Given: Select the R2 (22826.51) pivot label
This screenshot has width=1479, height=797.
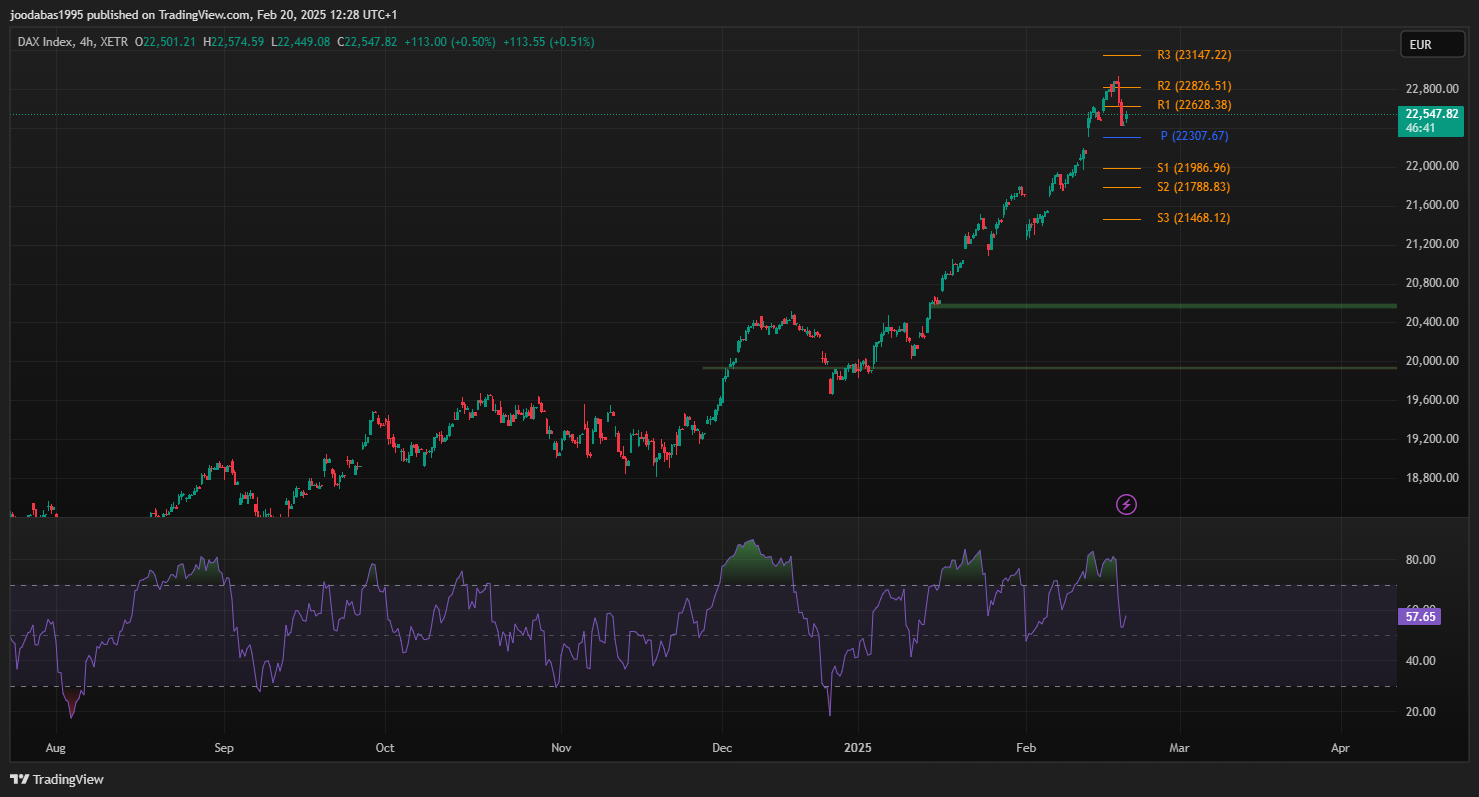Looking at the screenshot, I should pyautogui.click(x=1194, y=86).
